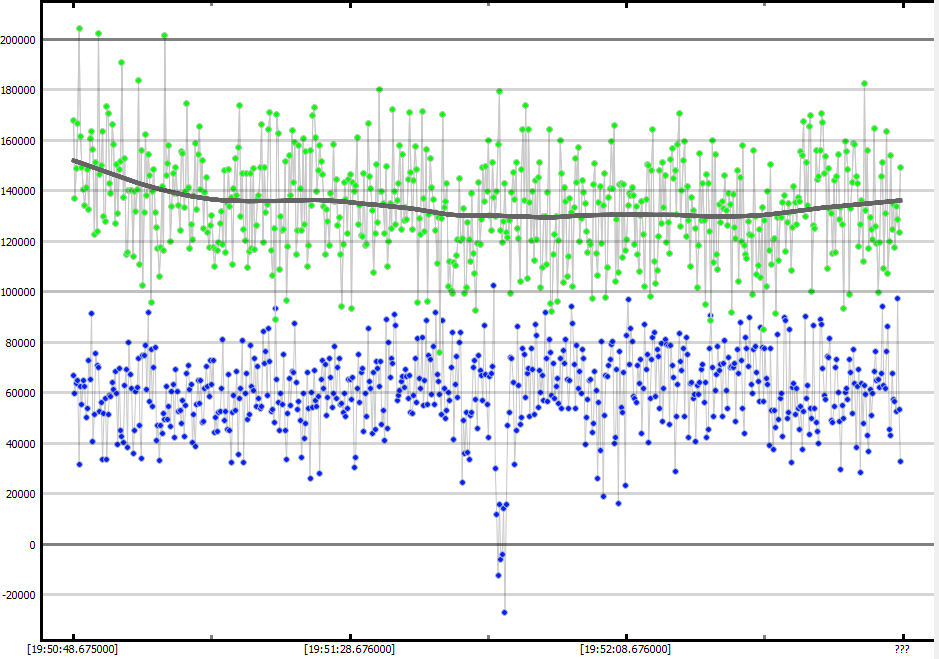The width and height of the screenshot is (939, 659).
Task: Click the 20000 y-axis label
Action: pyautogui.click(x=21, y=494)
